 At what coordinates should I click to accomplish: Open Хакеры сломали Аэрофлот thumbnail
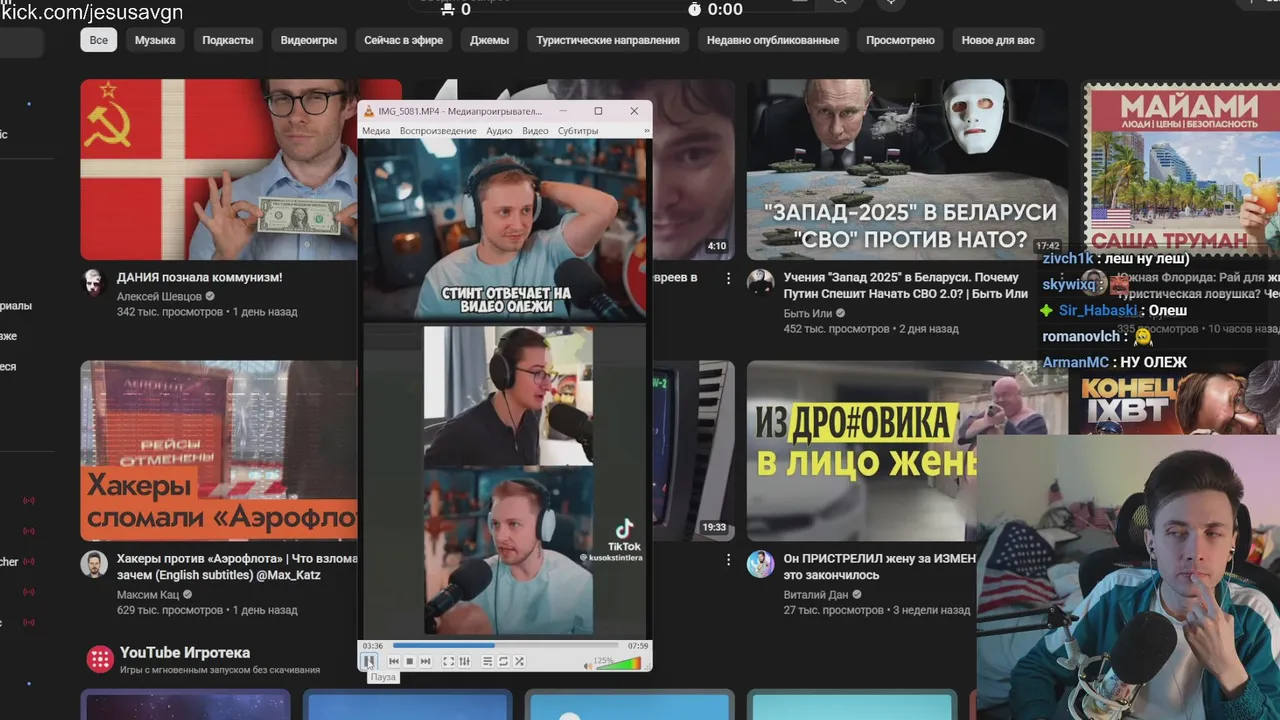point(218,450)
